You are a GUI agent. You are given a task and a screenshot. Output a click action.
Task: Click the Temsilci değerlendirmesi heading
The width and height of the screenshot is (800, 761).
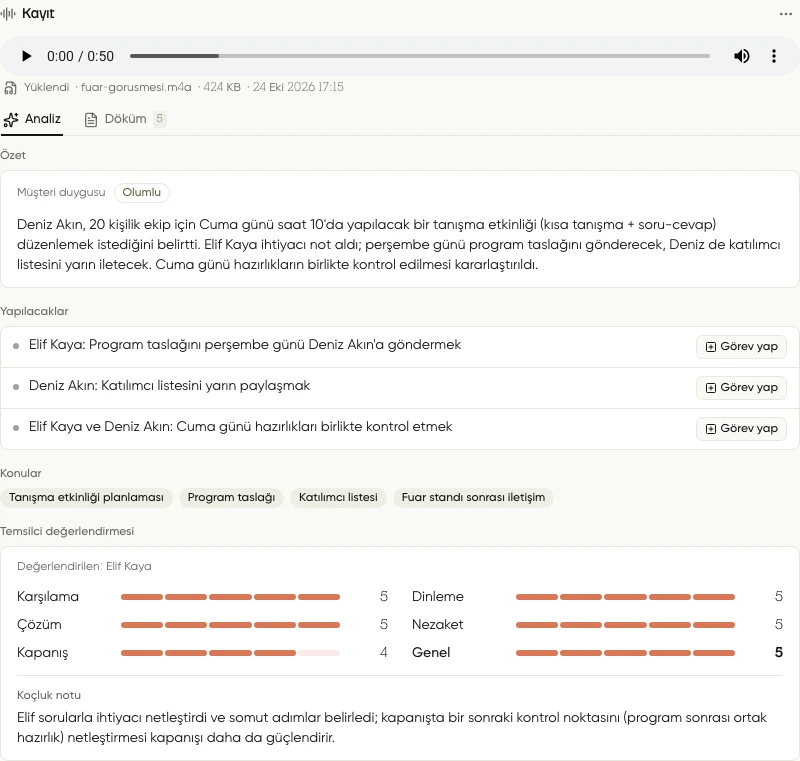point(67,531)
